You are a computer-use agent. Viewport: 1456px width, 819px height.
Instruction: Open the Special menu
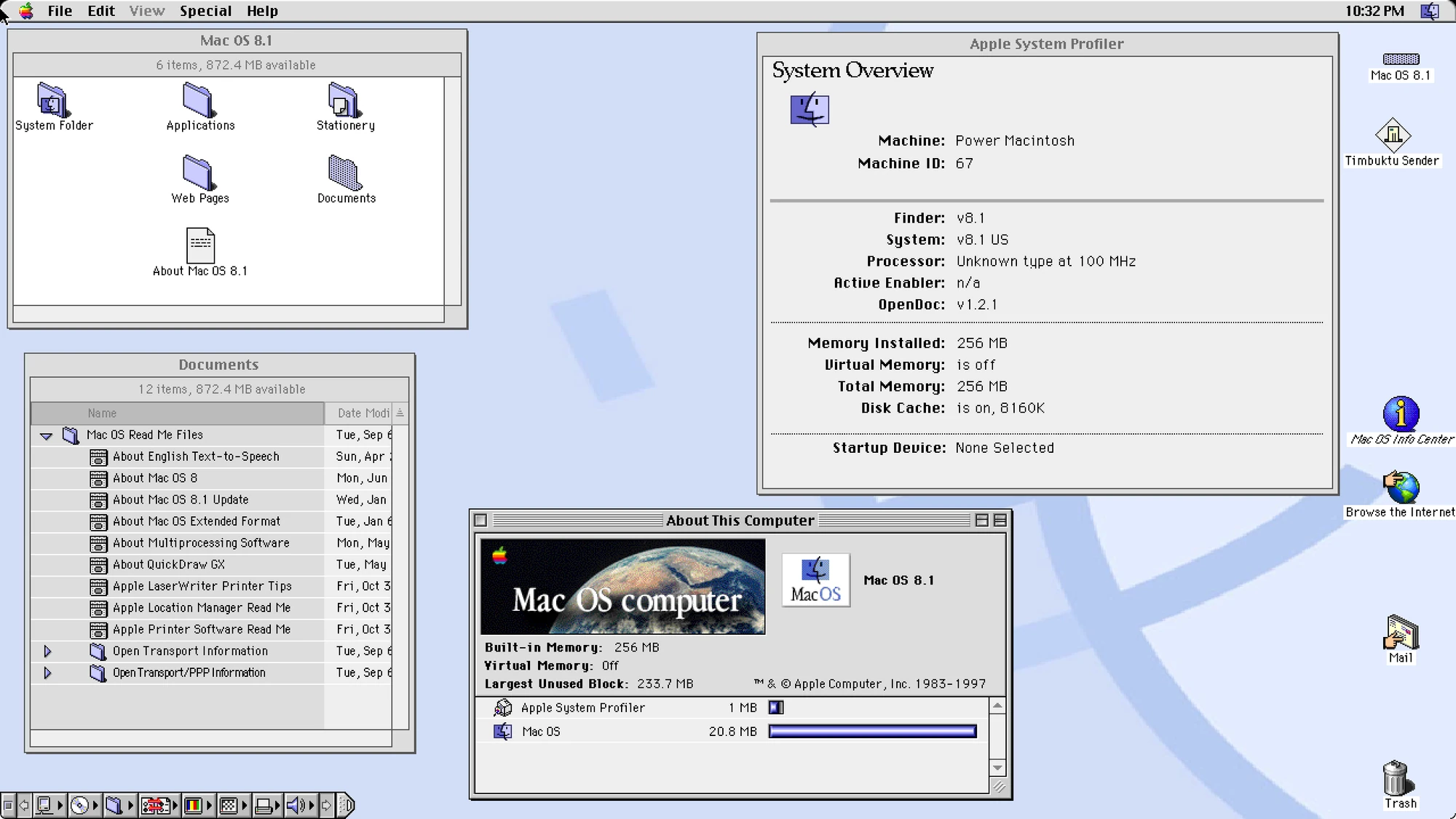click(206, 10)
